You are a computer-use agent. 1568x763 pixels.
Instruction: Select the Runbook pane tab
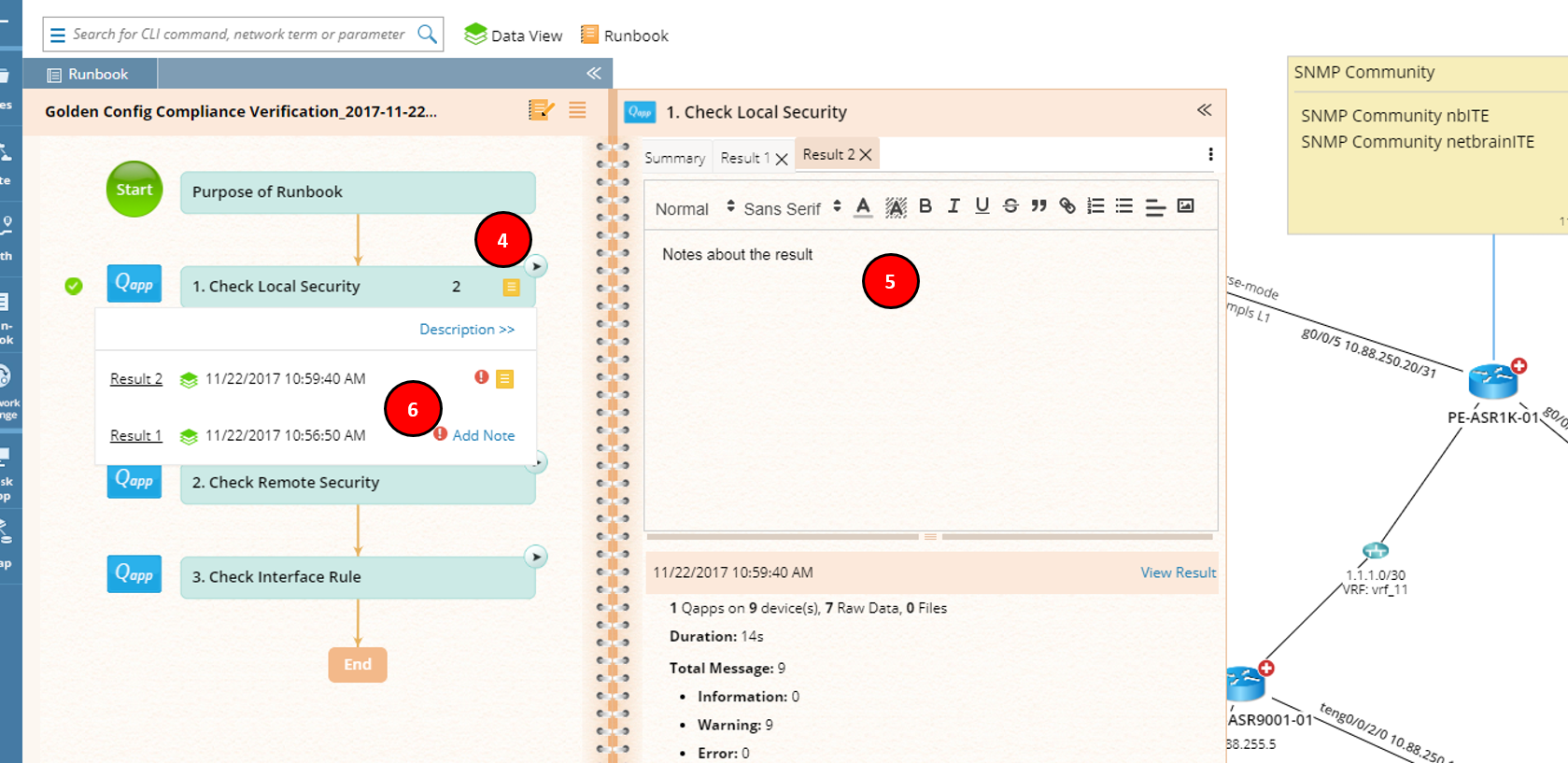90,74
